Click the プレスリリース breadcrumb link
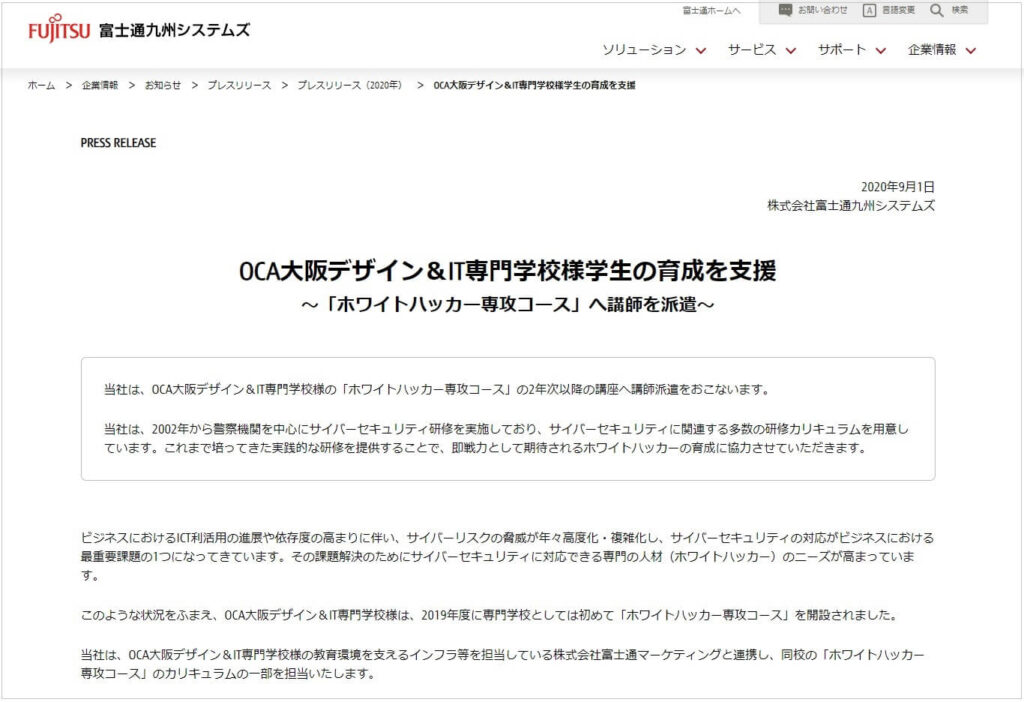 coord(239,85)
